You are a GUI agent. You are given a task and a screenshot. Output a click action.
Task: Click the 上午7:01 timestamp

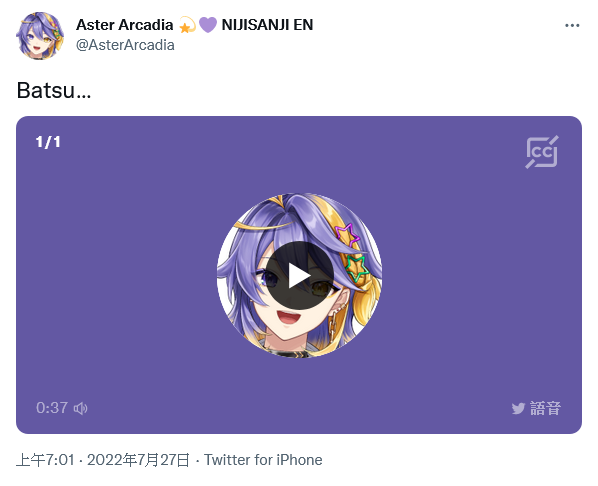(x=45, y=460)
